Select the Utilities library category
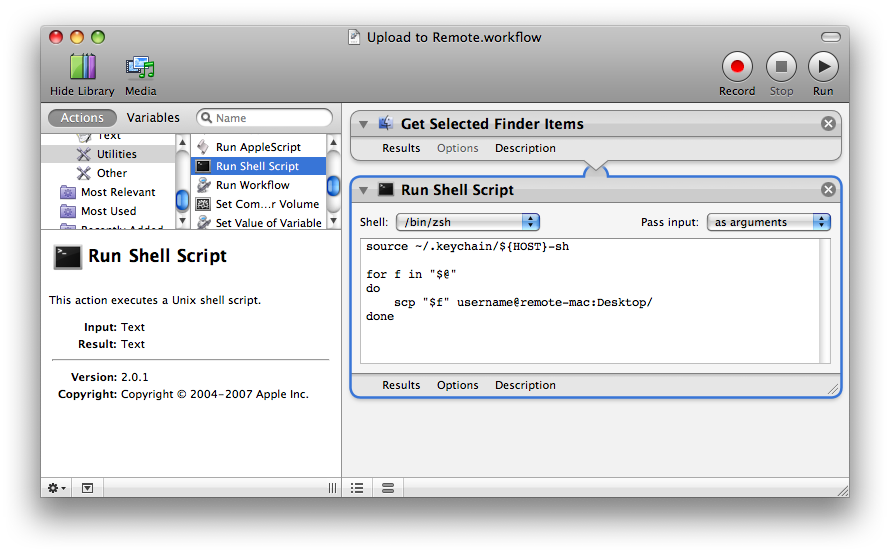This screenshot has height=553, width=890. point(108,154)
